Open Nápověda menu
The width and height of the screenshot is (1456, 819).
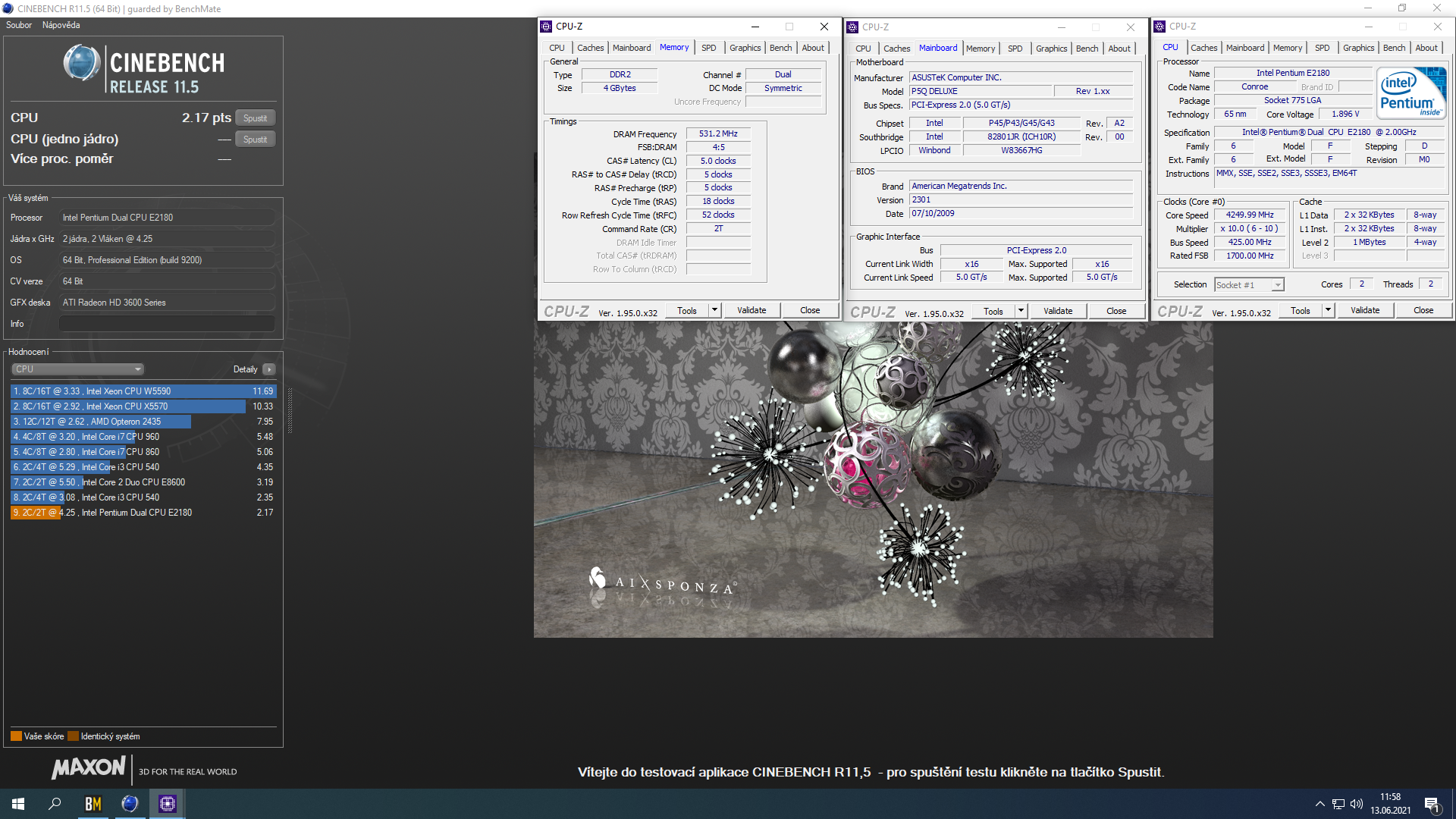point(61,25)
